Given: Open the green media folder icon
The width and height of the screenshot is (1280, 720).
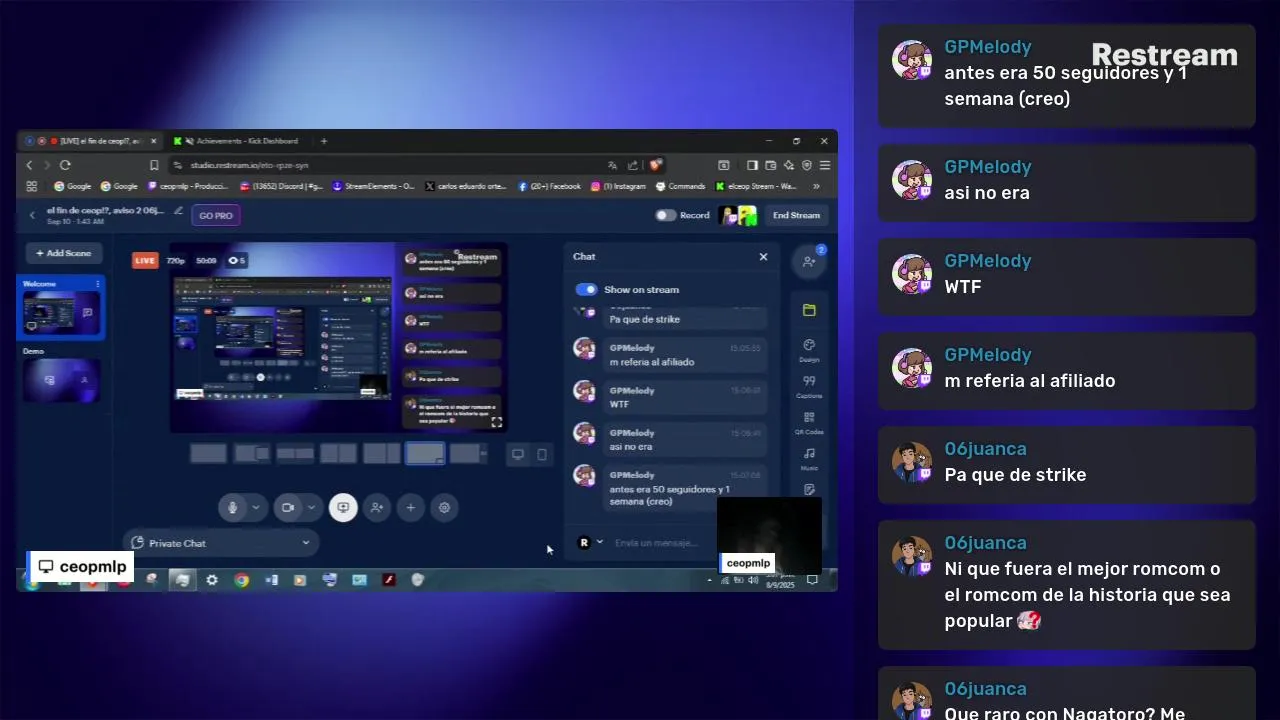Looking at the screenshot, I should click(x=809, y=310).
